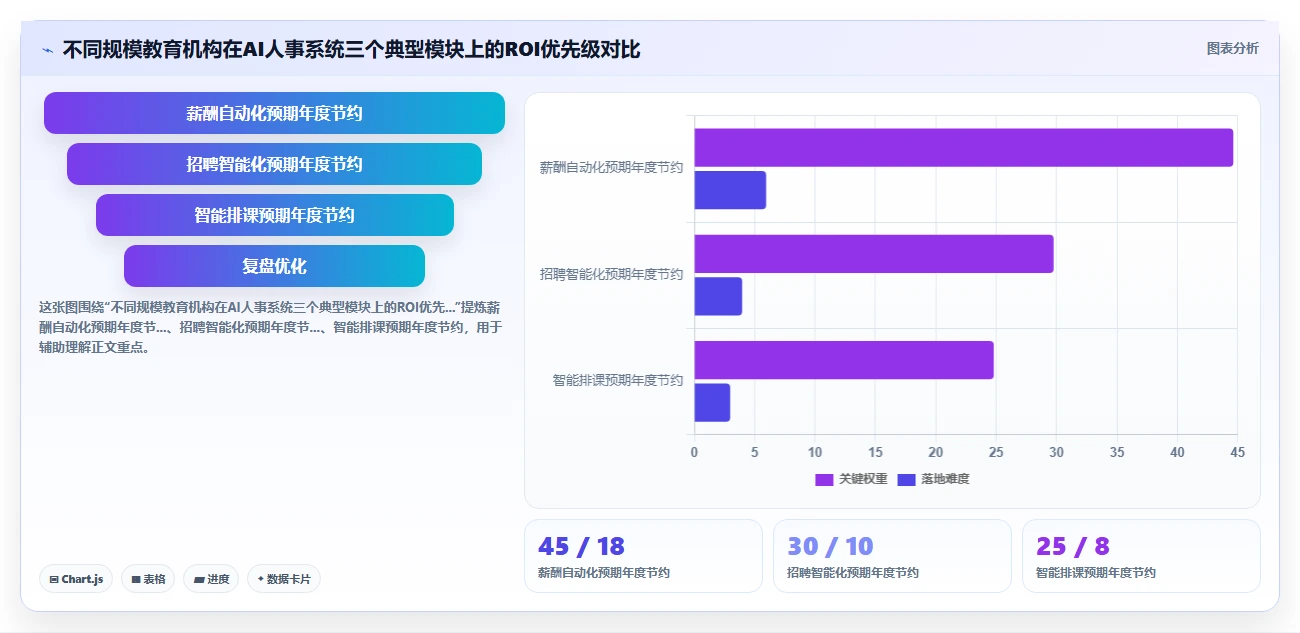This screenshot has height=633, width=1300.
Task: Toggle the 关键权重 legend swatch
Action: pos(824,479)
